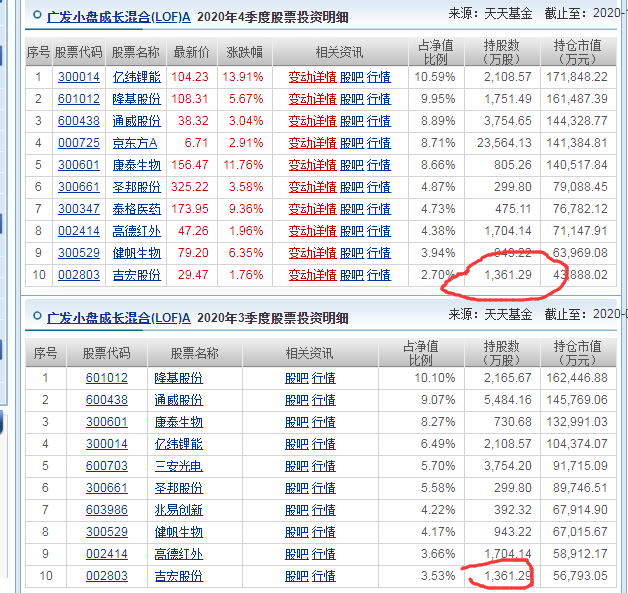Click stock name 亿纬锂能 in the Q4 table
This screenshot has width=628, height=593.
tap(137, 76)
